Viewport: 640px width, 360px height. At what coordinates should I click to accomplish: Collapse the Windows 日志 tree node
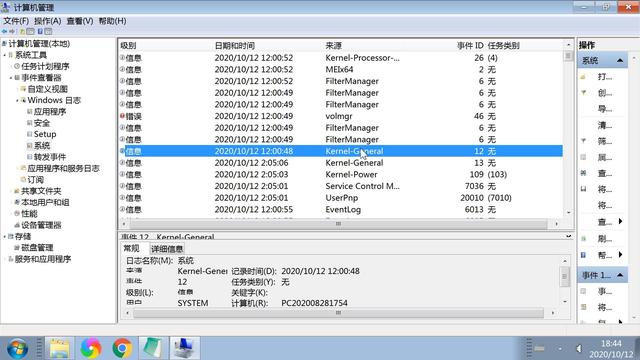17,100
